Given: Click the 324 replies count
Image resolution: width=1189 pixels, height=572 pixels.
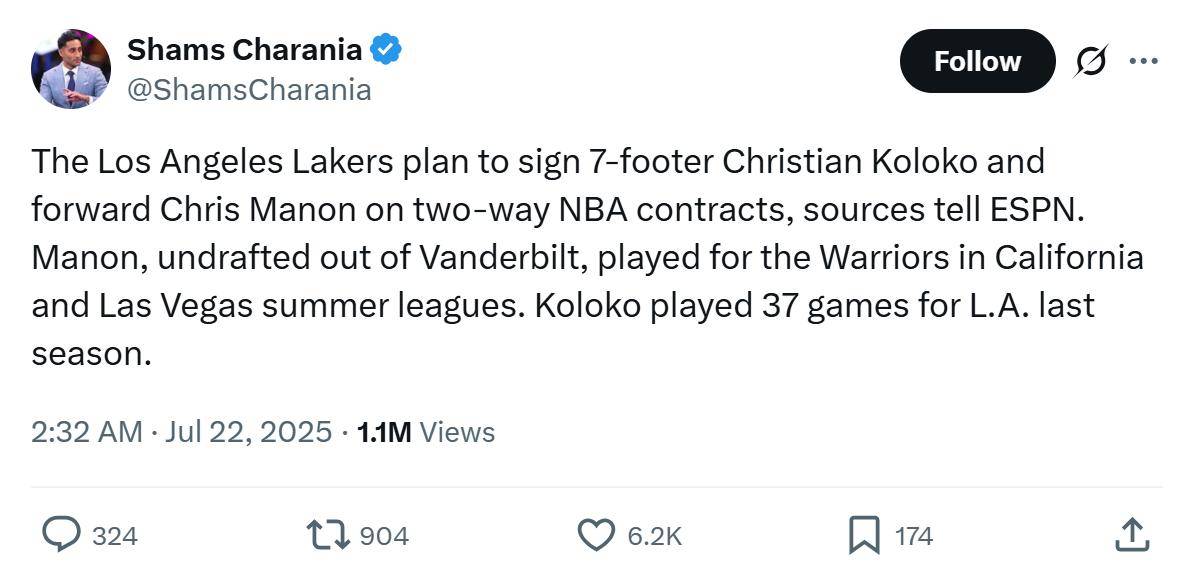Looking at the screenshot, I should coord(115,536).
